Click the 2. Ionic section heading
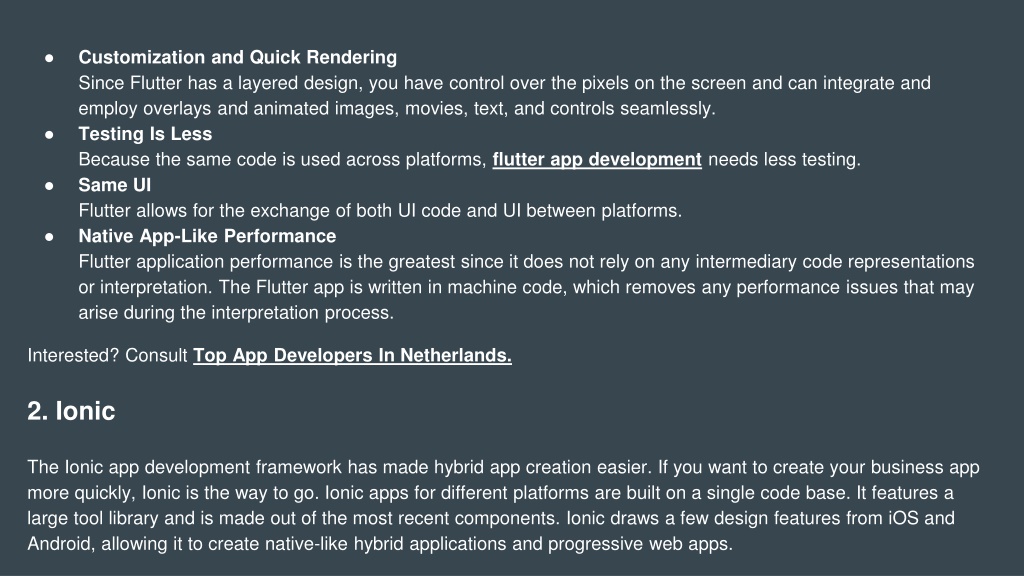Screen dimensions: 1024x576 (x=71, y=411)
